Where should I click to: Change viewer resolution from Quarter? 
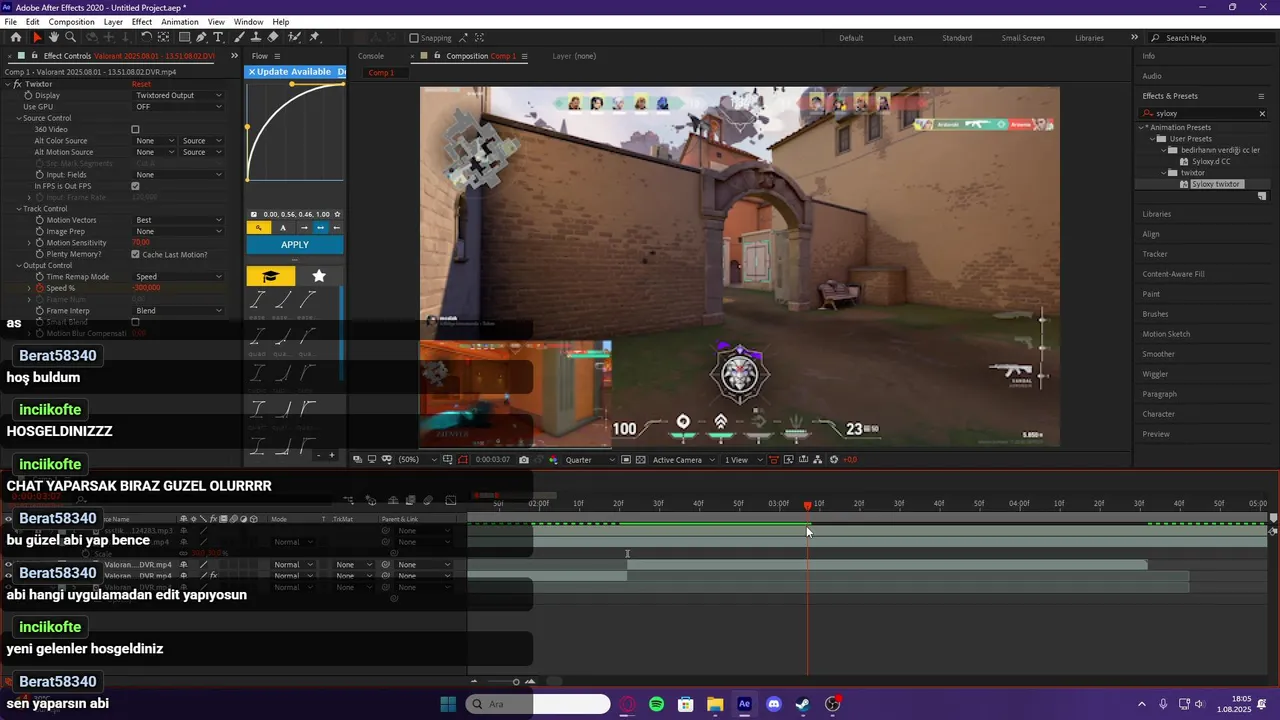tap(590, 459)
